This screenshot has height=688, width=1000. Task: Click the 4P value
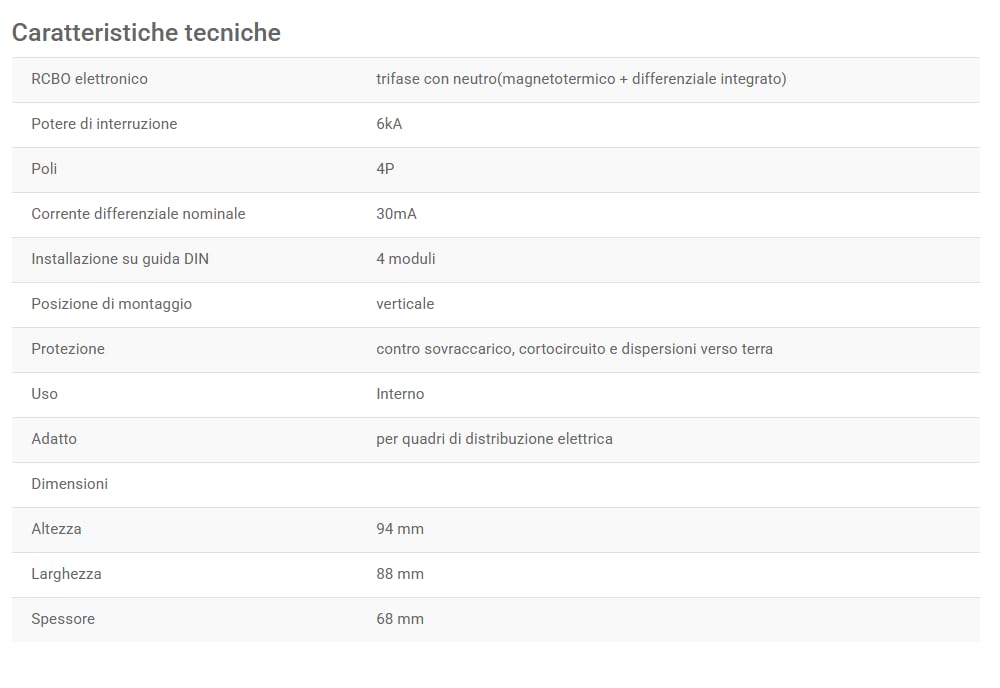[x=385, y=169]
